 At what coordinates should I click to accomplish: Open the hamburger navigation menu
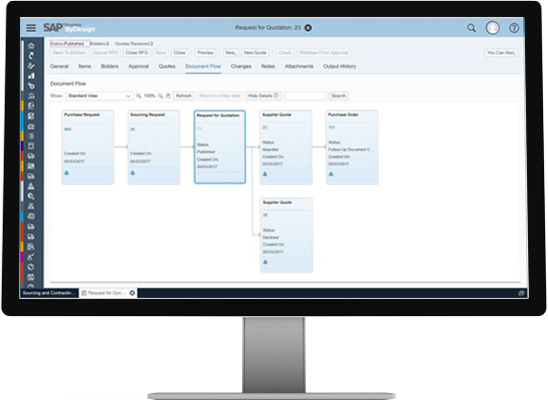31,28
